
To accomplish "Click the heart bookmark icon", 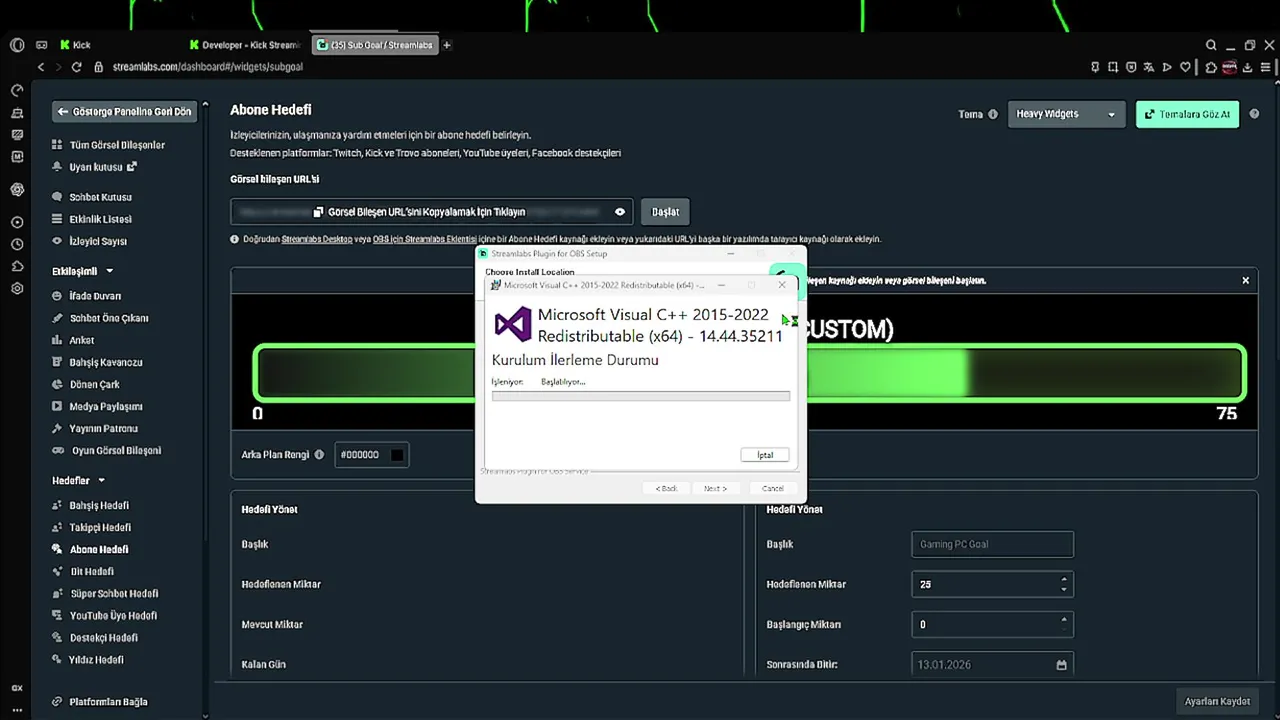I will click(1185, 67).
